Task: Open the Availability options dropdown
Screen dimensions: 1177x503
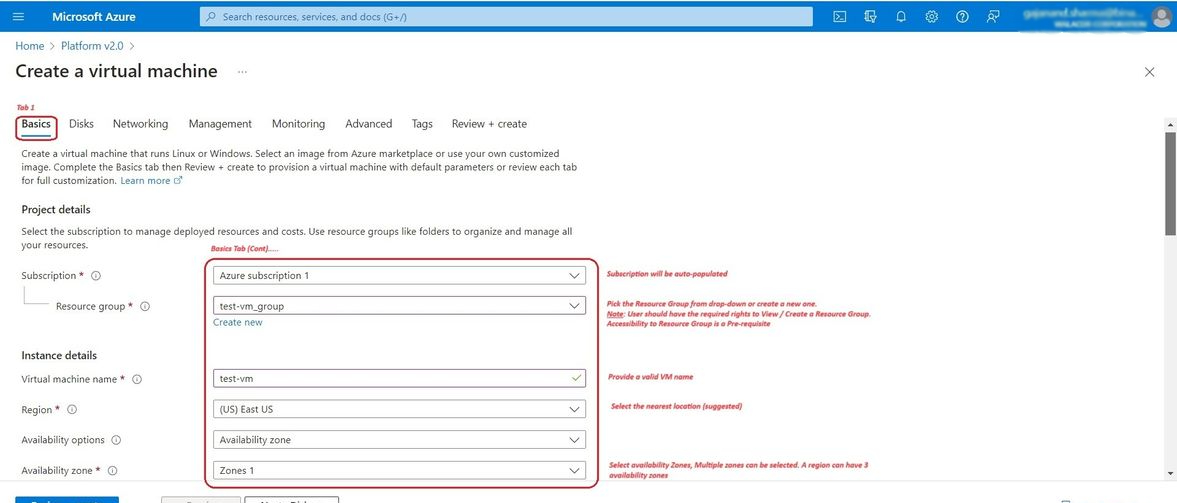Action: (399, 440)
